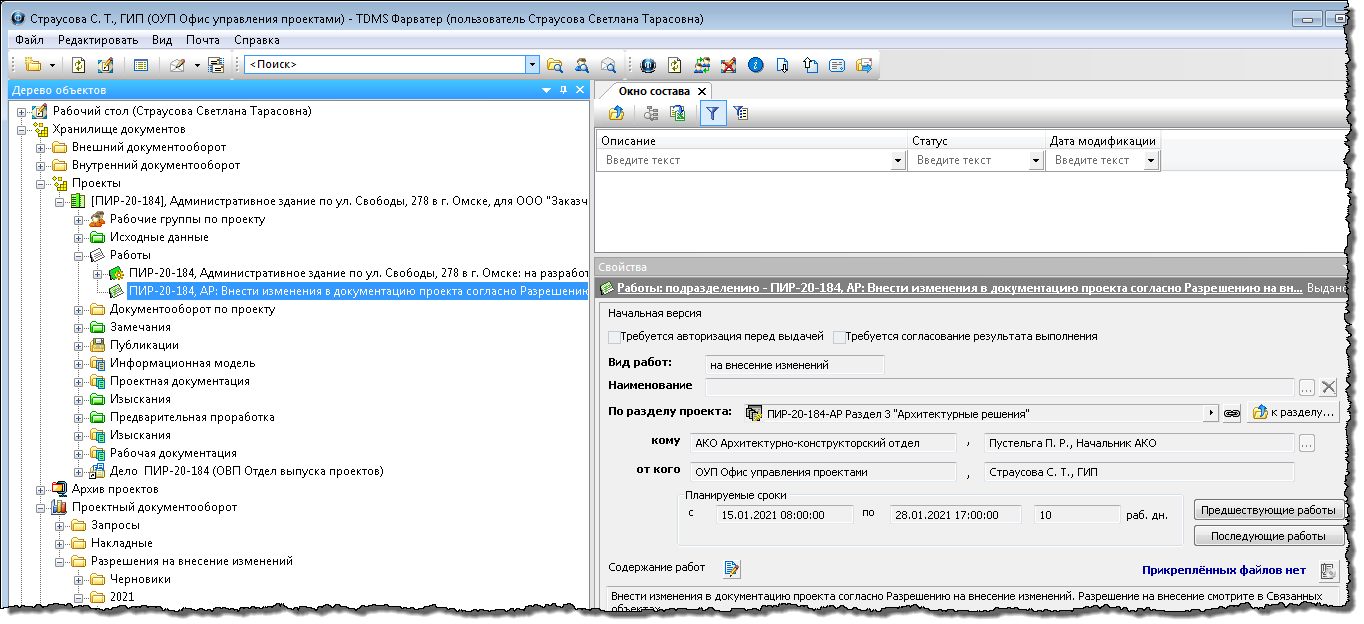
Task: Click the attached files icon at far right
Action: pos(1328,571)
